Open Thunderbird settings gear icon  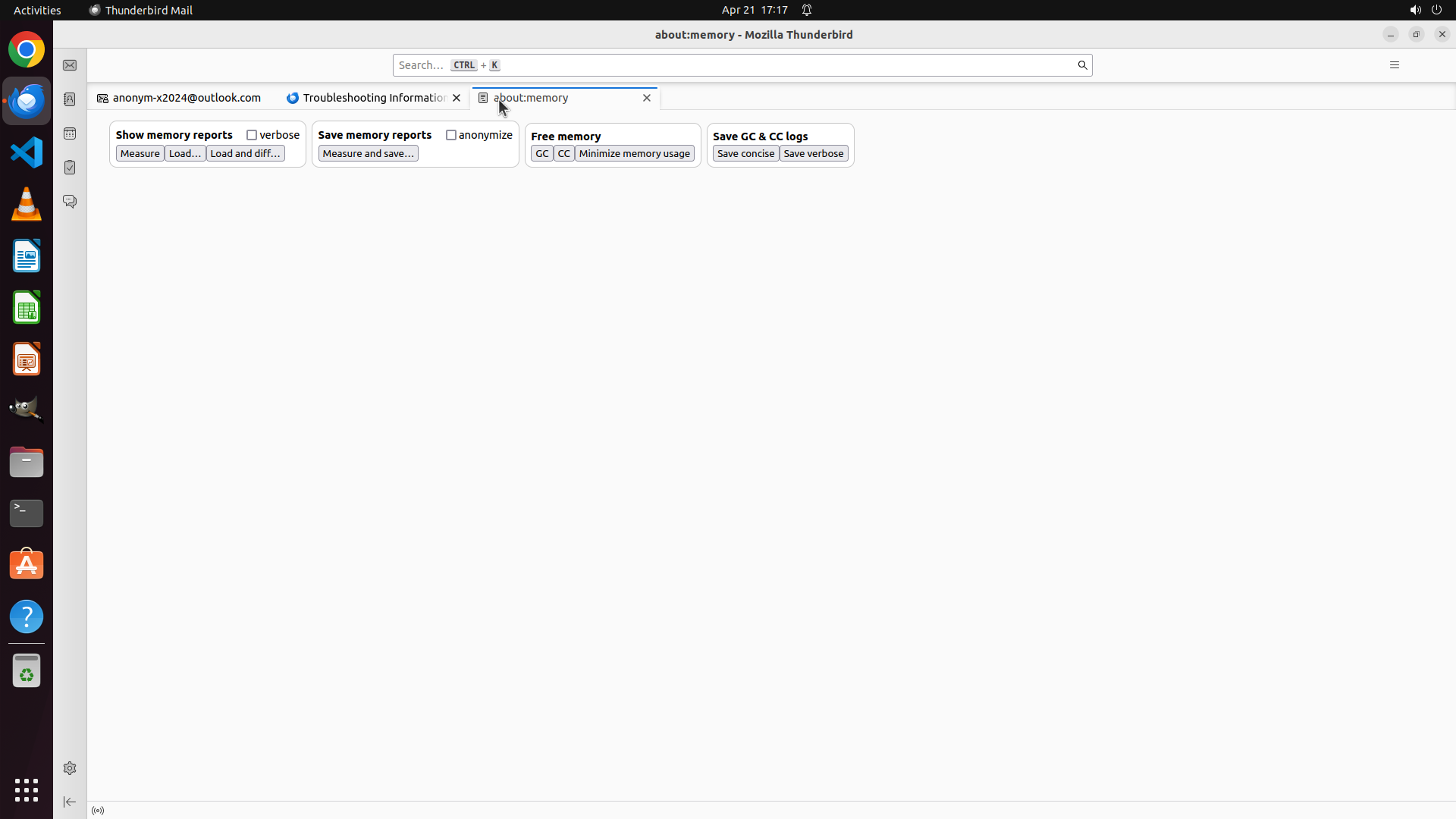tap(70, 768)
